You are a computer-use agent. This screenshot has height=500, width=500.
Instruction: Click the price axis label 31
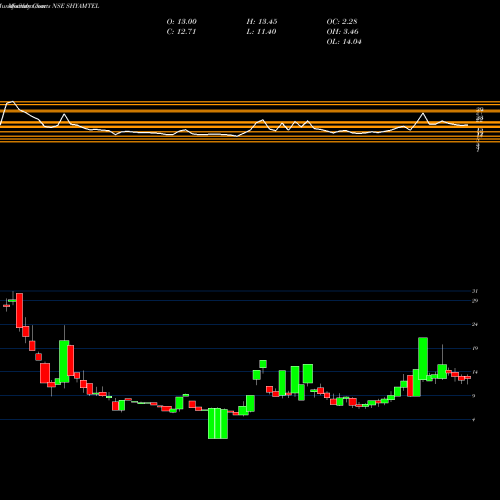point(475,291)
